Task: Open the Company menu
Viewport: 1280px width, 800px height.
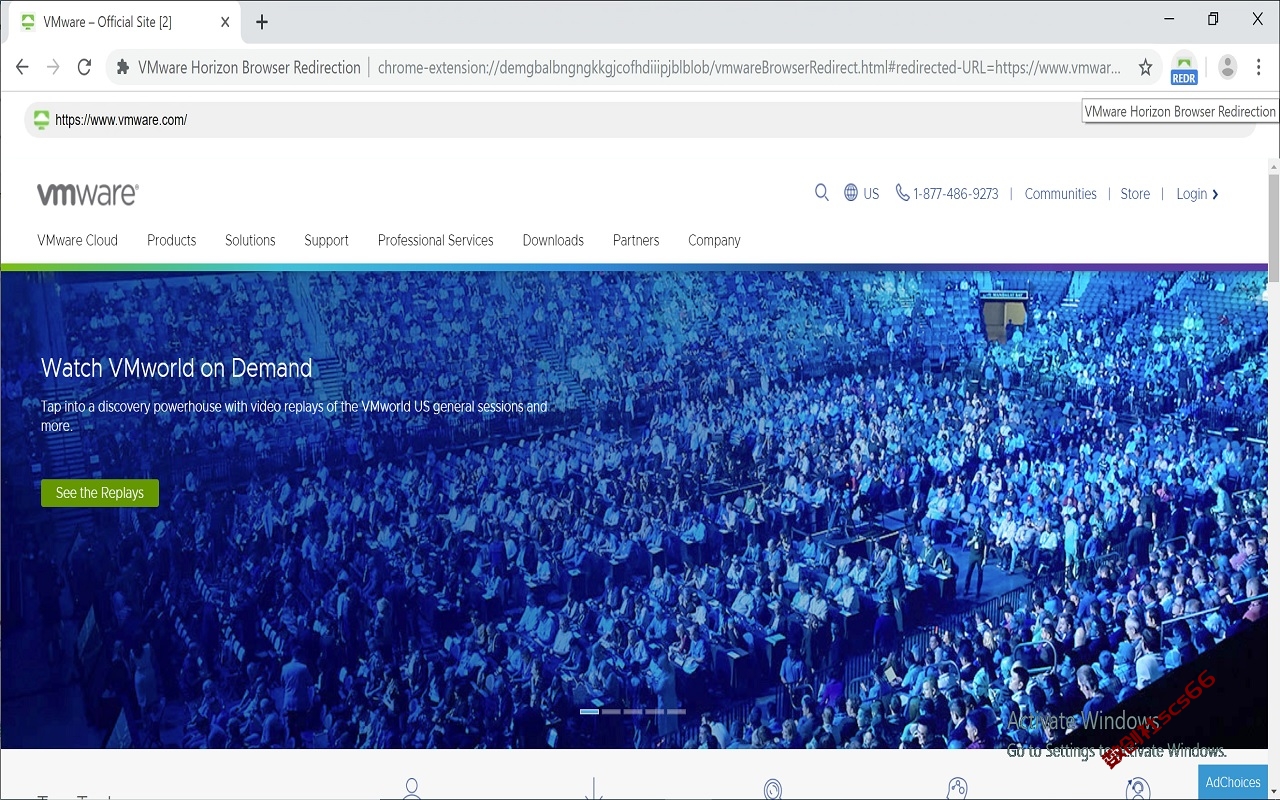Action: pyautogui.click(x=714, y=240)
